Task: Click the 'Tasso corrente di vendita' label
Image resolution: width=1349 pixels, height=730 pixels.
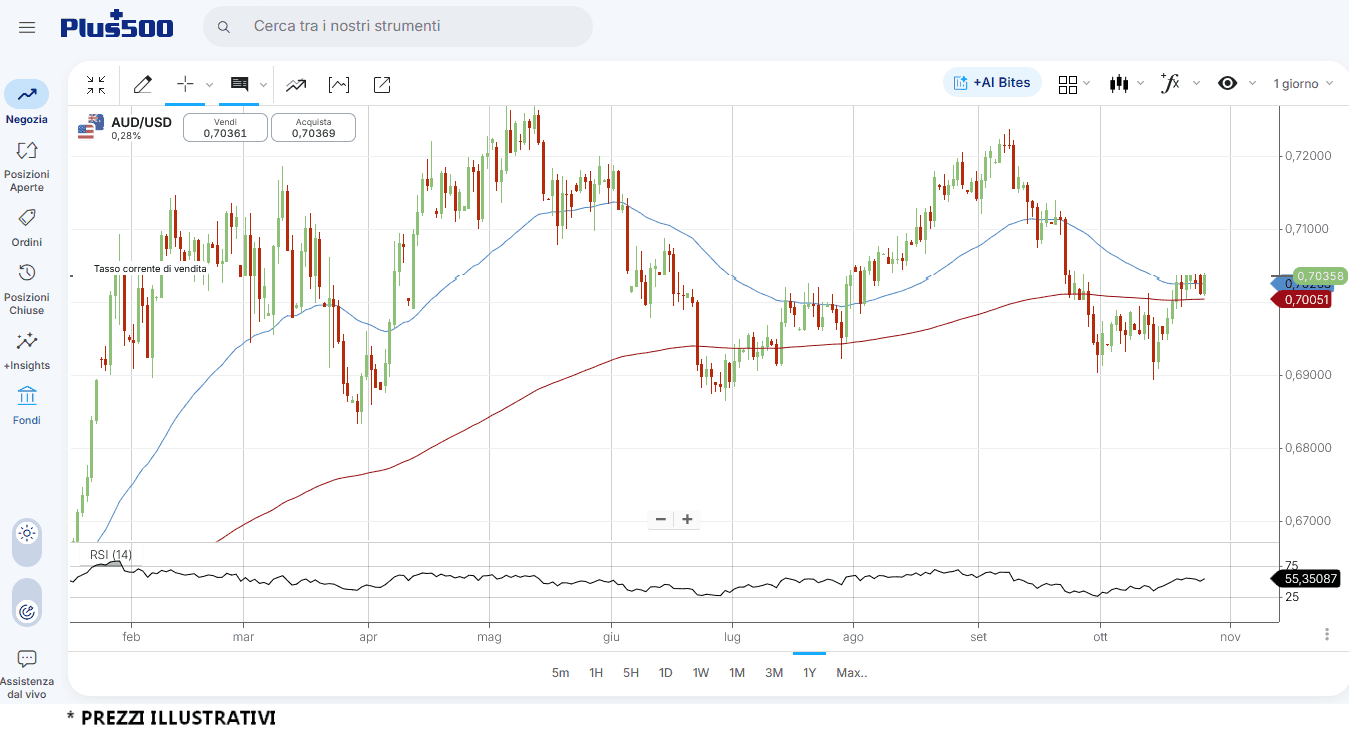Action: pyautogui.click(x=150, y=269)
